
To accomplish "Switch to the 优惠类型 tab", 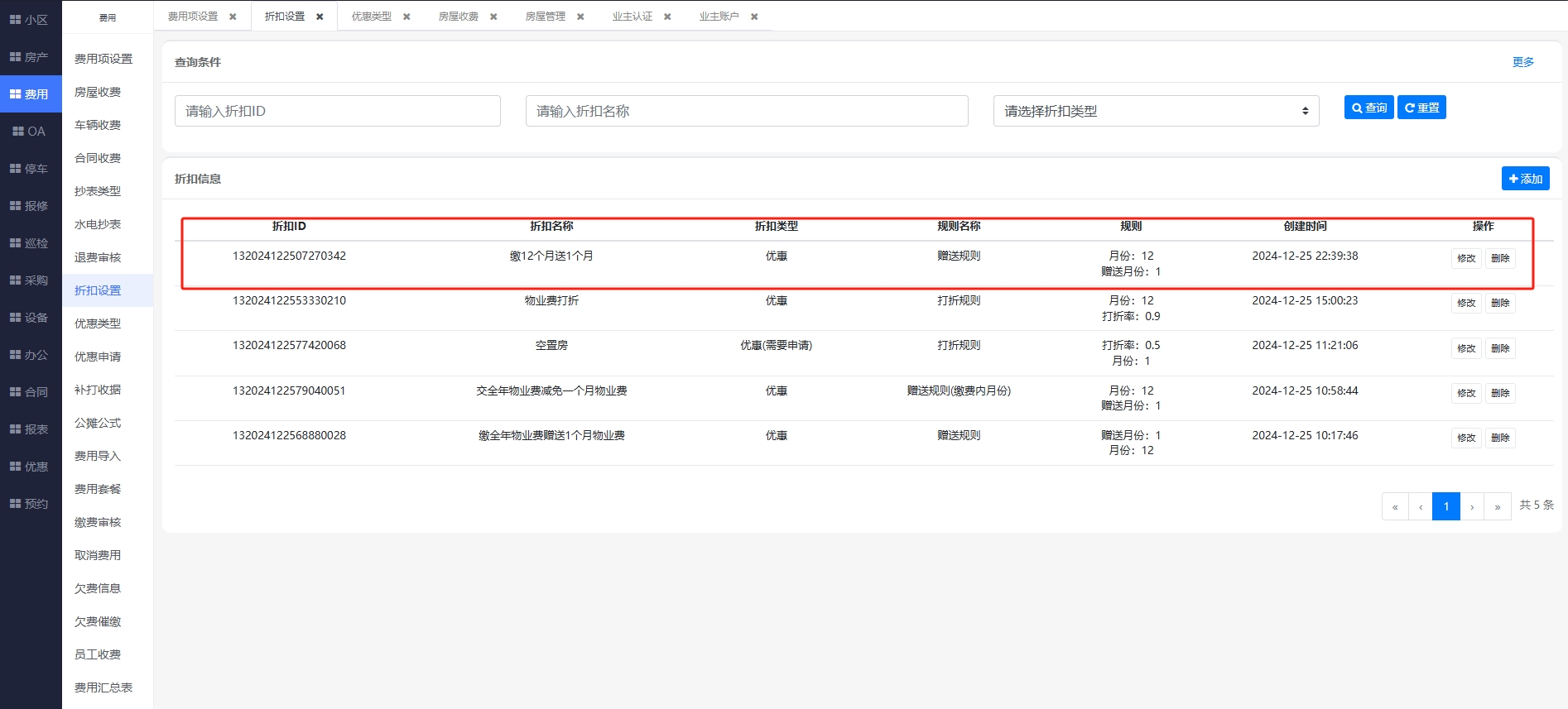I will (371, 17).
